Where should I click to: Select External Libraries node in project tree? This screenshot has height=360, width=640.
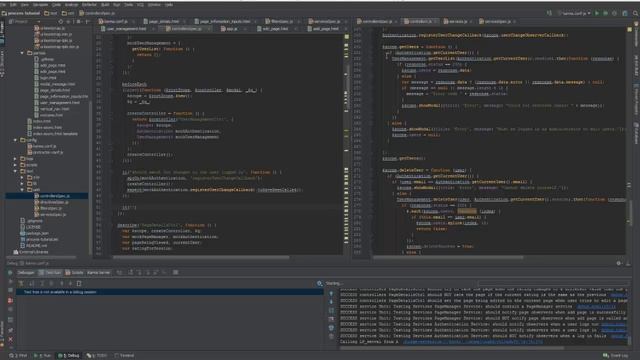click(x=31, y=252)
